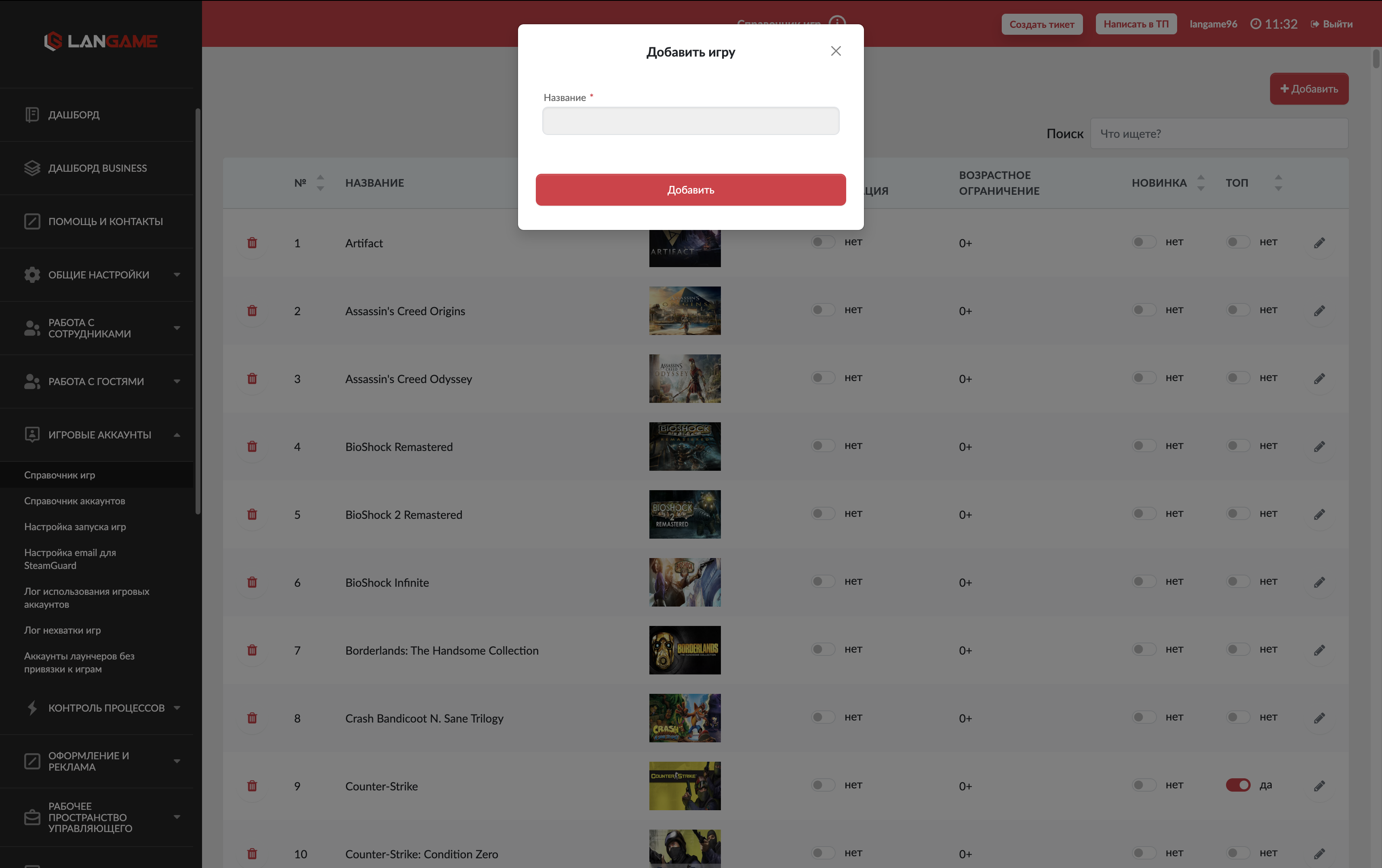Screen dimensions: 1382x868
Task: Click the trash icon for Counter-Strike
Action: tap(252, 786)
